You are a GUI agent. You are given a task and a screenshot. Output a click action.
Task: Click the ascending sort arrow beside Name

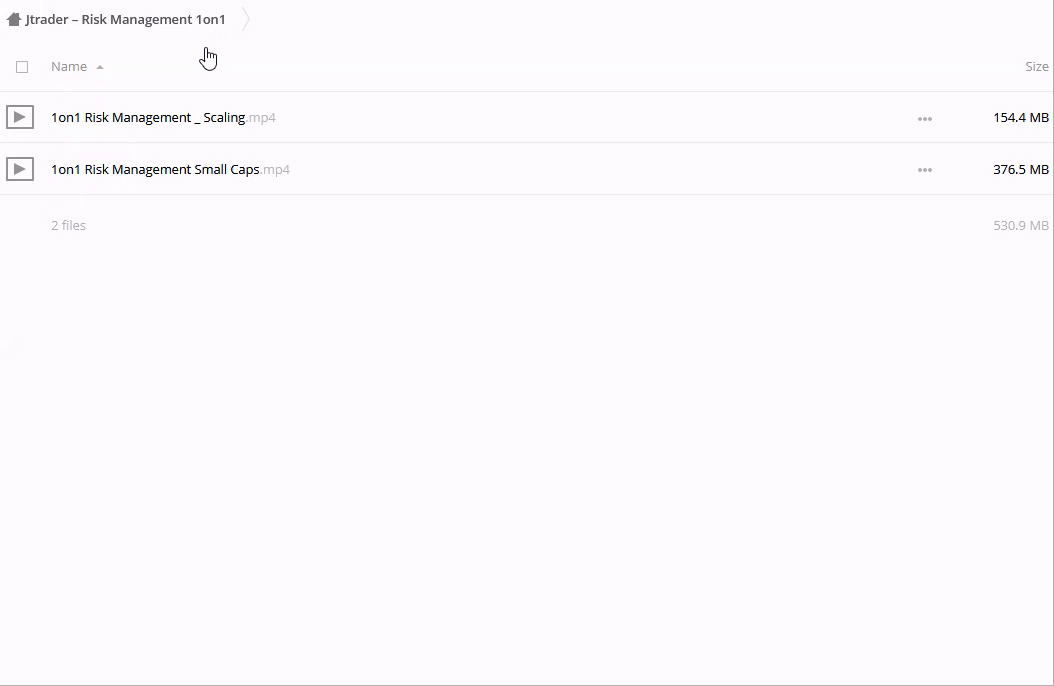tap(100, 67)
